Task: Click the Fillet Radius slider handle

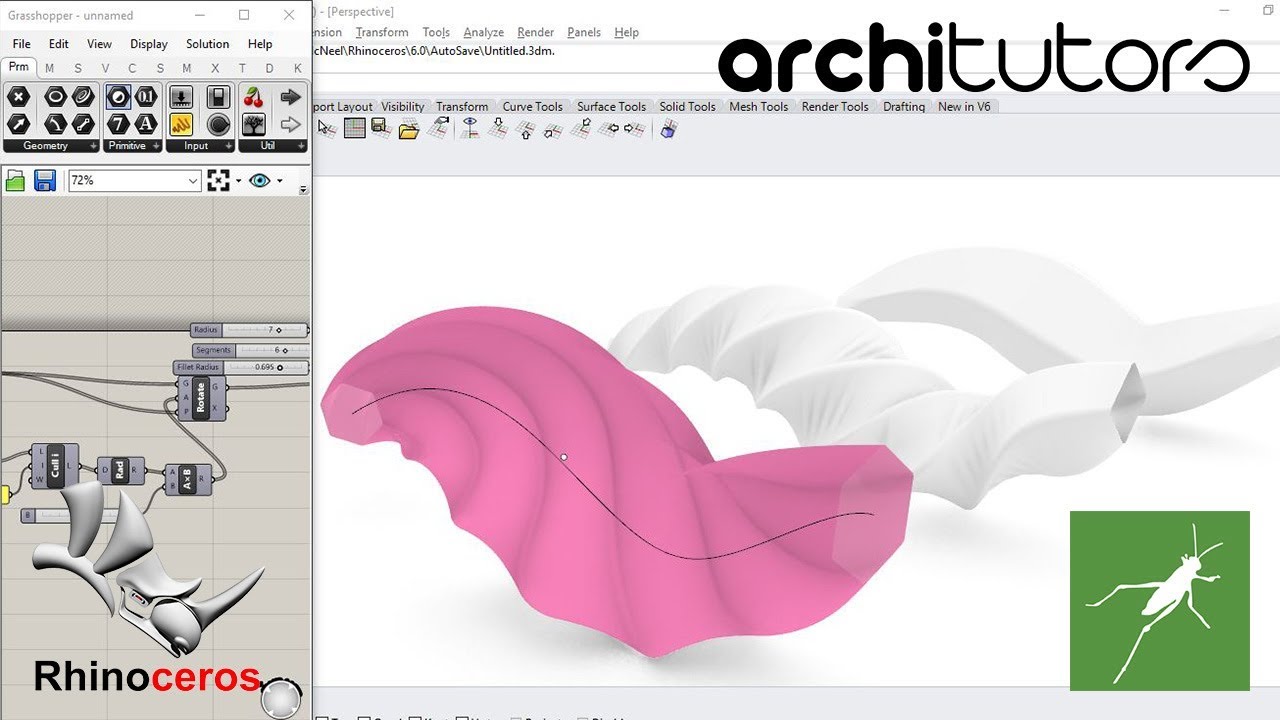Action: [280, 367]
